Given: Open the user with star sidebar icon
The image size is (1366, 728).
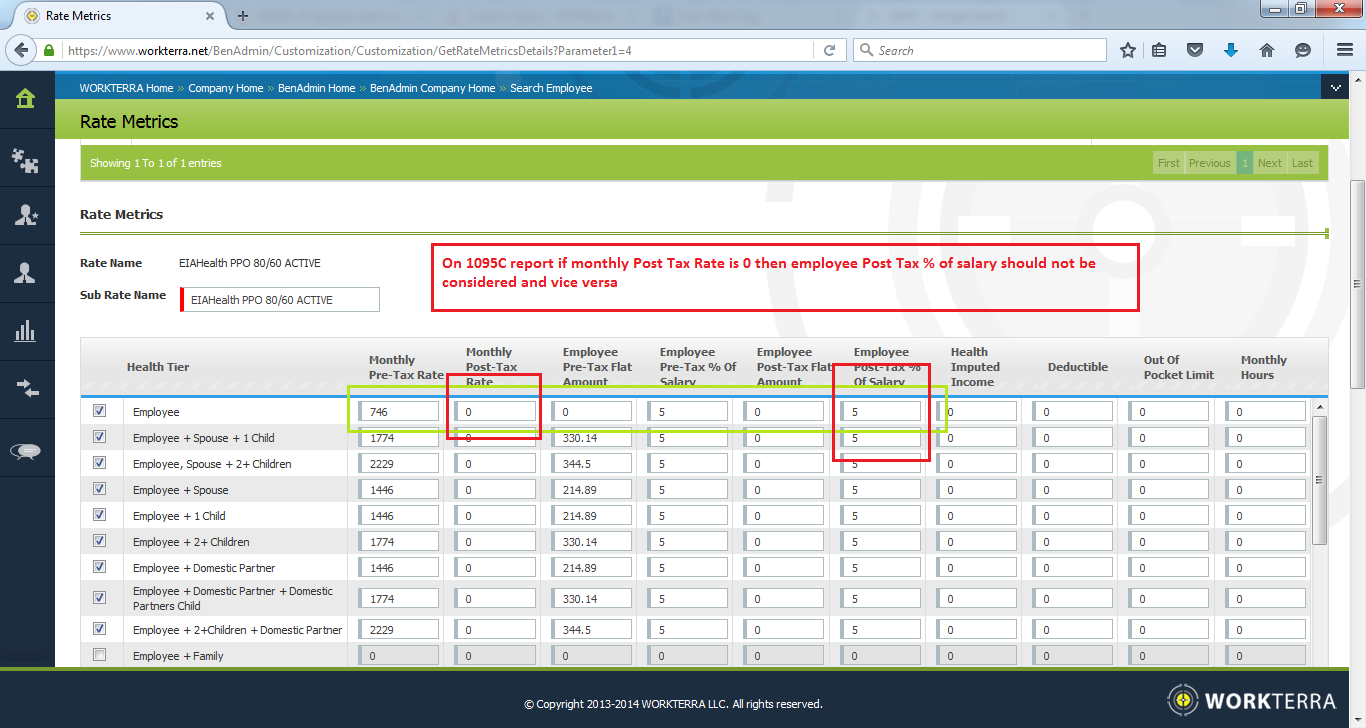Looking at the screenshot, I should click(x=25, y=215).
